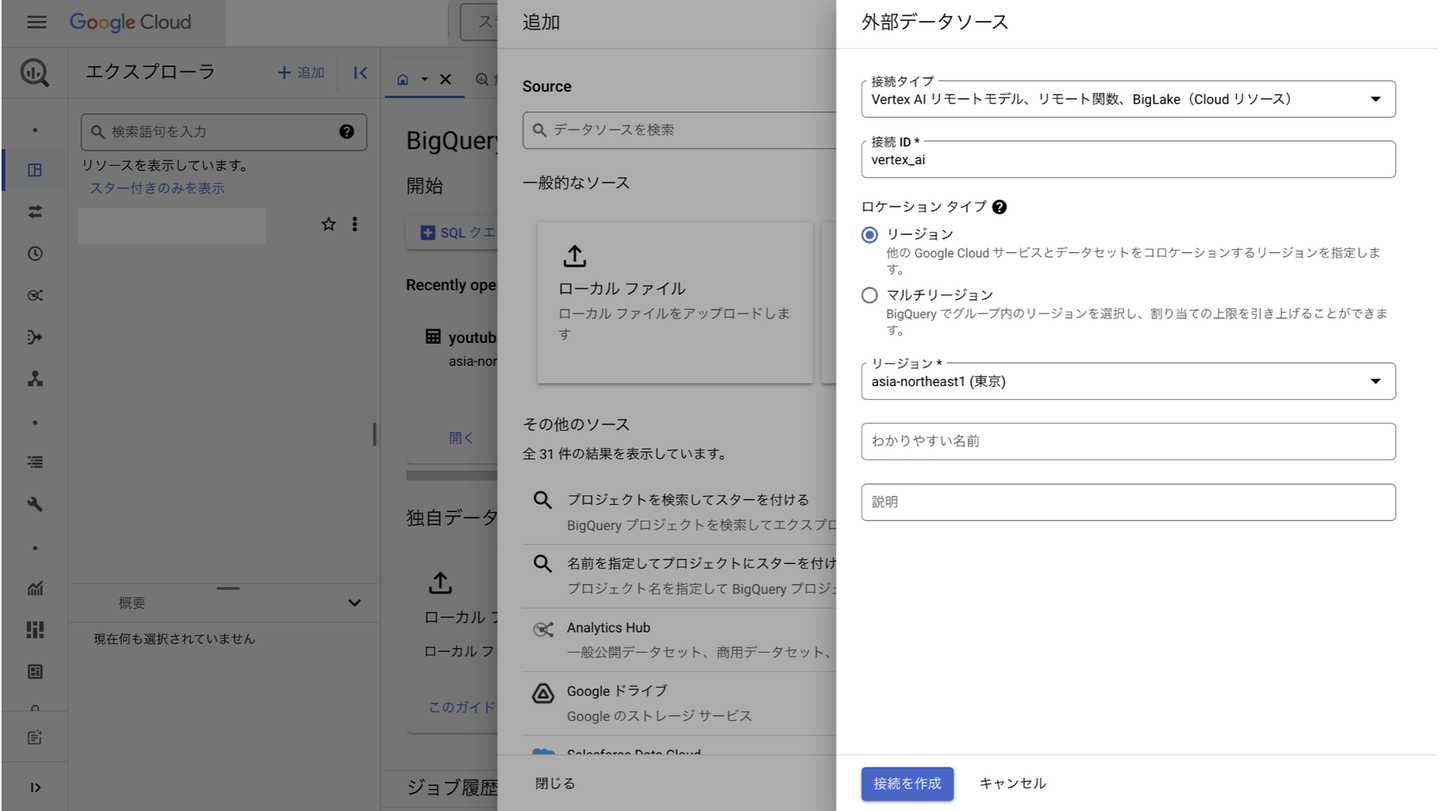Collapse the explorer panel
1440x811 pixels.
click(360, 73)
